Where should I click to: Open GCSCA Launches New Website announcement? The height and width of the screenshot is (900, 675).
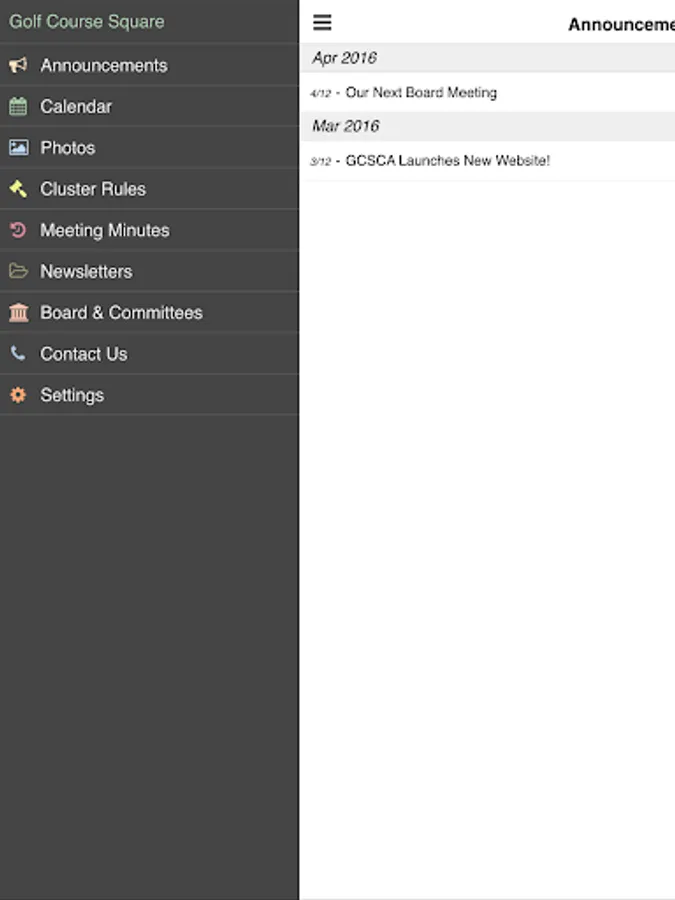pyautogui.click(x=488, y=161)
